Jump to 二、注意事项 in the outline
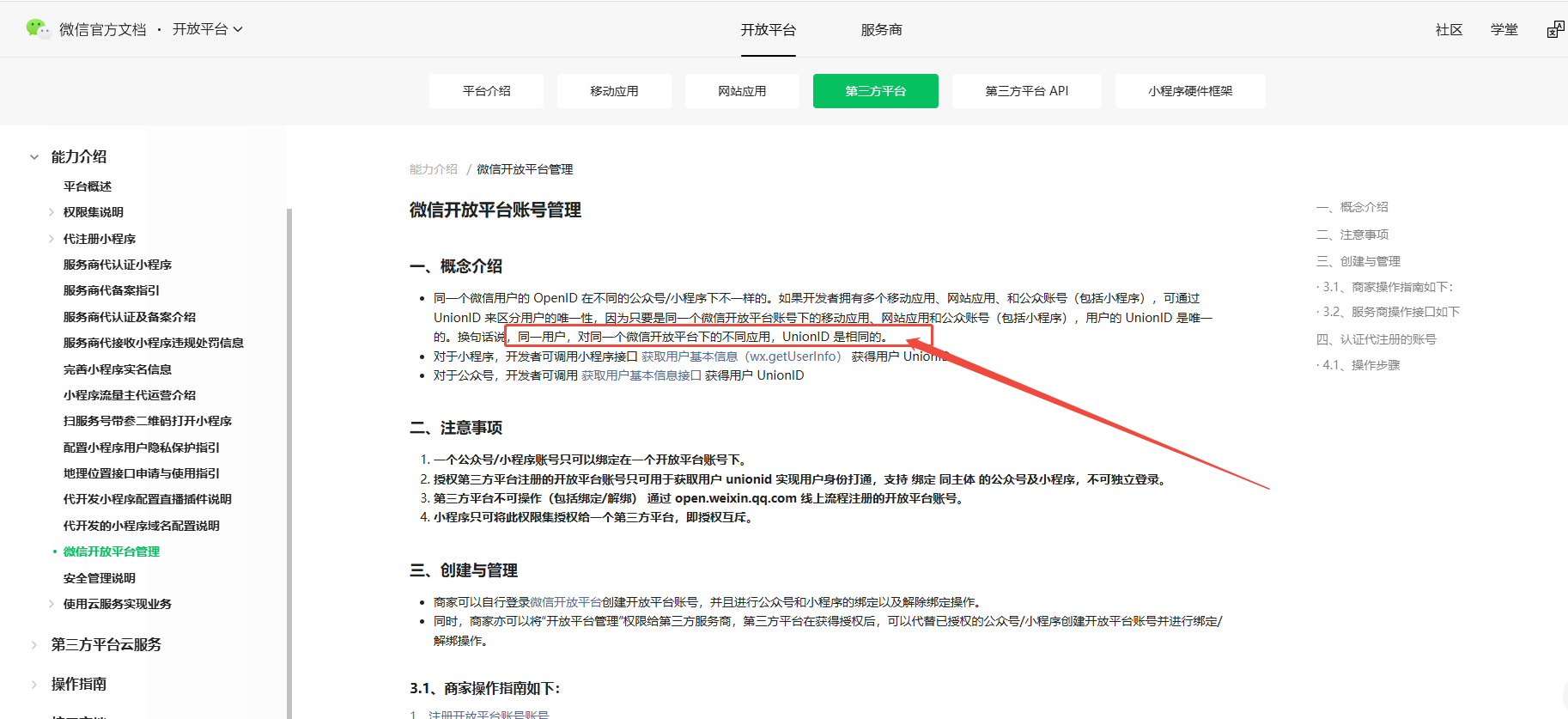Image resolution: width=1568 pixels, height=719 pixels. [x=1352, y=235]
